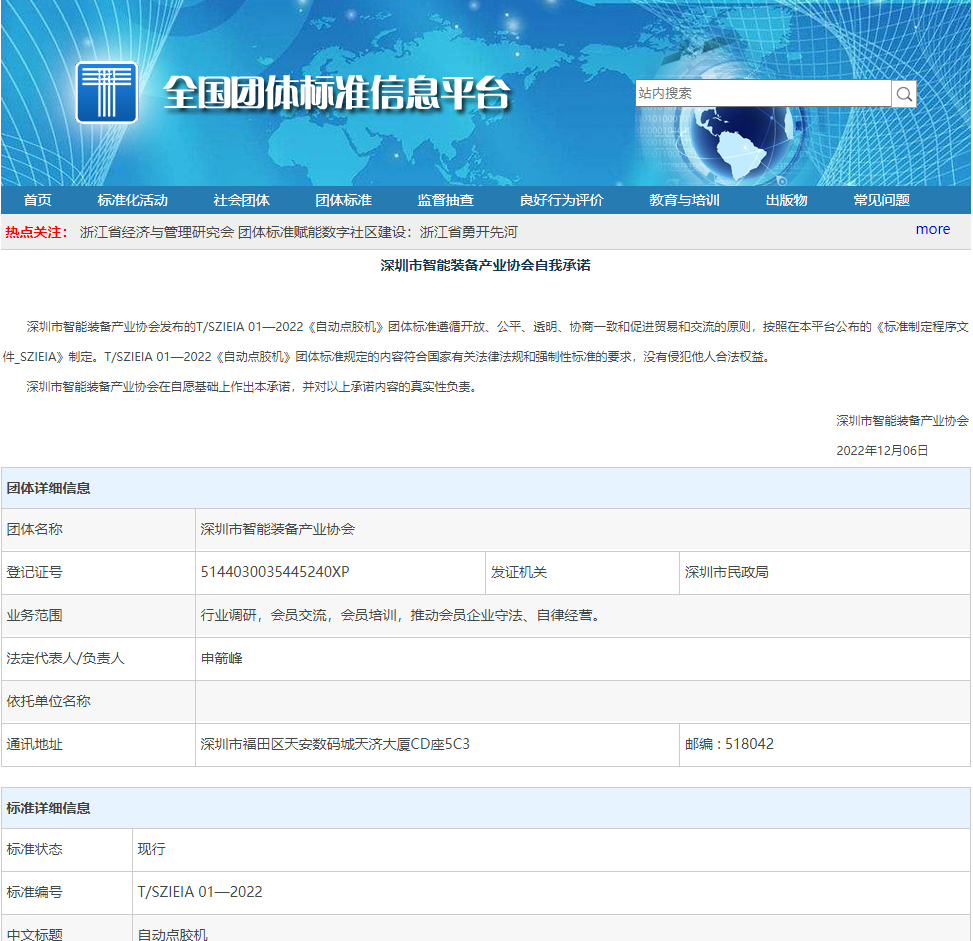This screenshot has height=941, width=973.
Task: Open the 教育与培训 menu item
Action: [x=684, y=200]
